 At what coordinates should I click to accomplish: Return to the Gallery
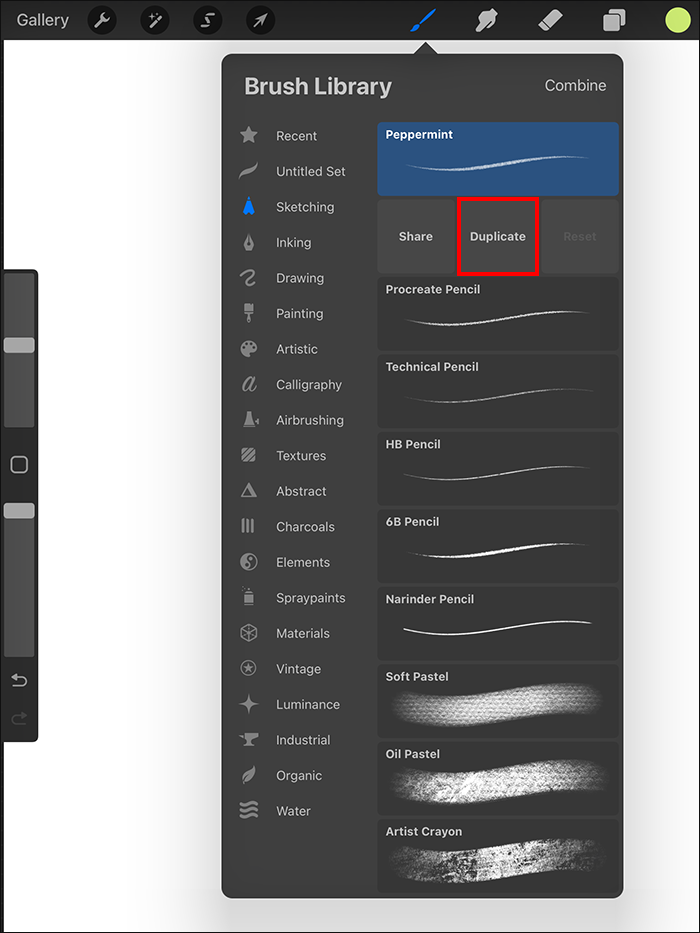tap(42, 20)
